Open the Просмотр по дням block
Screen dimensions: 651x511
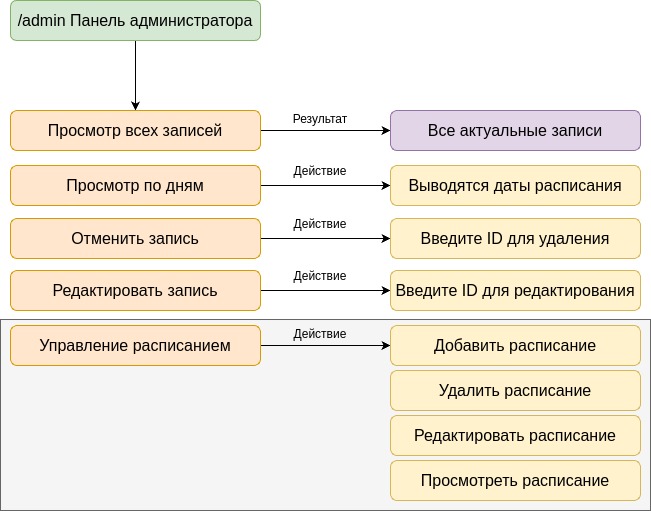point(135,185)
